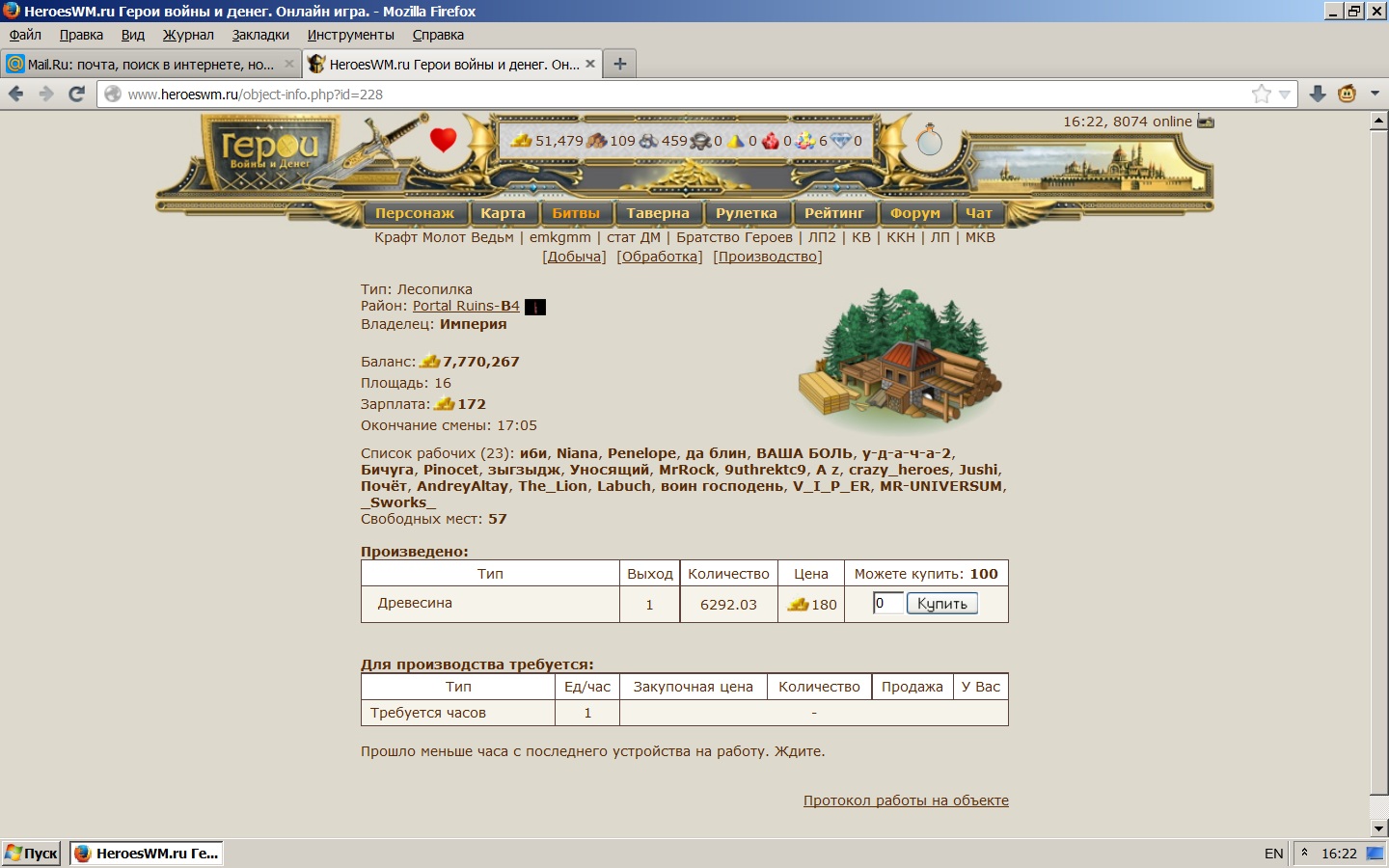Click the Heroes game logo

tap(269, 150)
